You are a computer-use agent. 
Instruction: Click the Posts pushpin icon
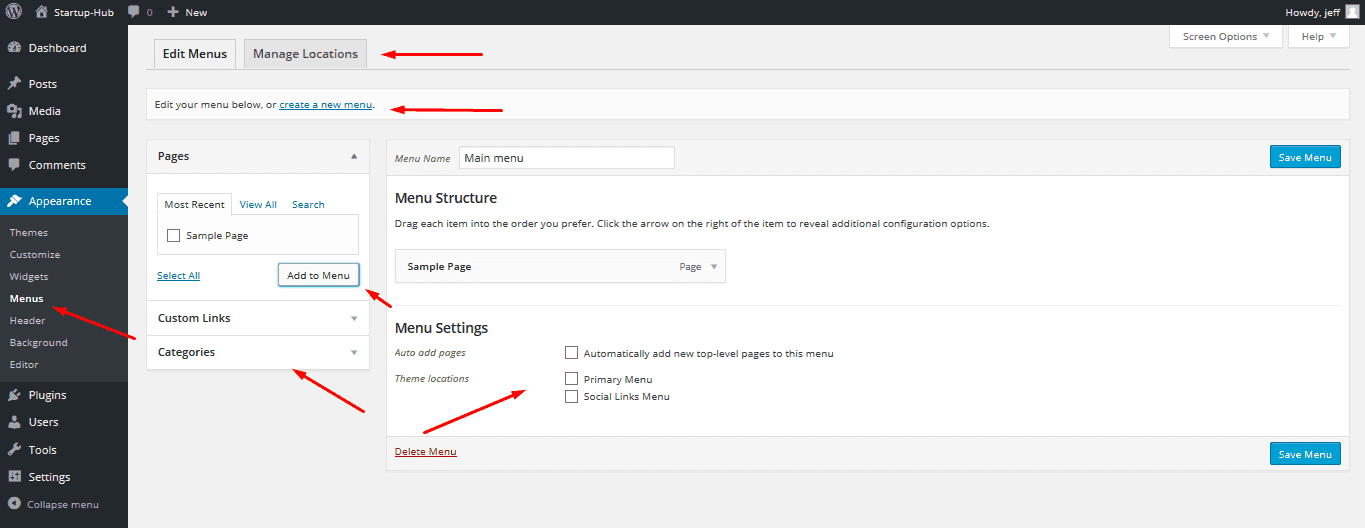(14, 84)
